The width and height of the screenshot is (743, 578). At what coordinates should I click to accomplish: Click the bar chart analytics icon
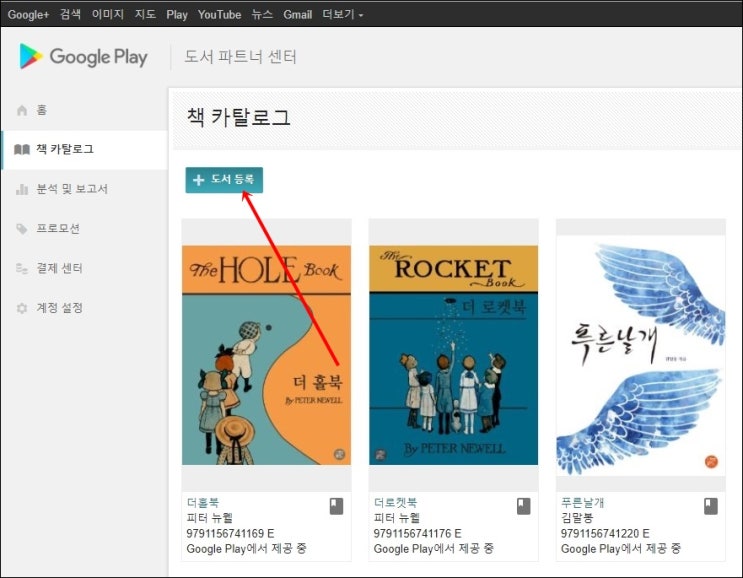[x=22, y=190]
